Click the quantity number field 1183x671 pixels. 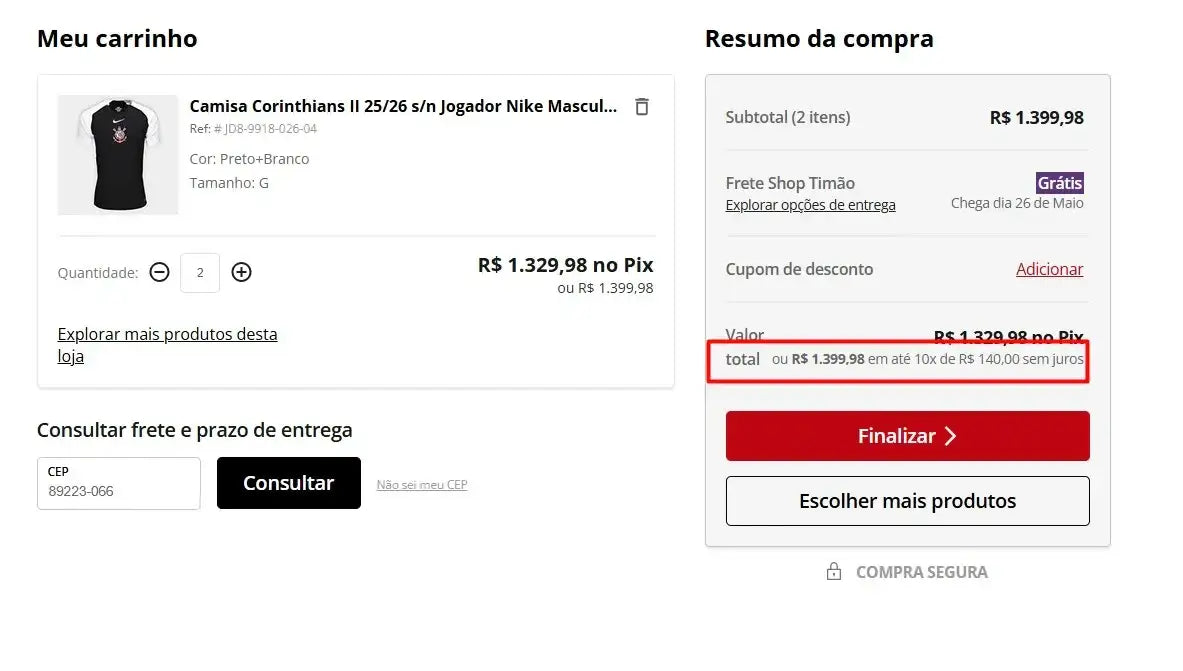200,272
